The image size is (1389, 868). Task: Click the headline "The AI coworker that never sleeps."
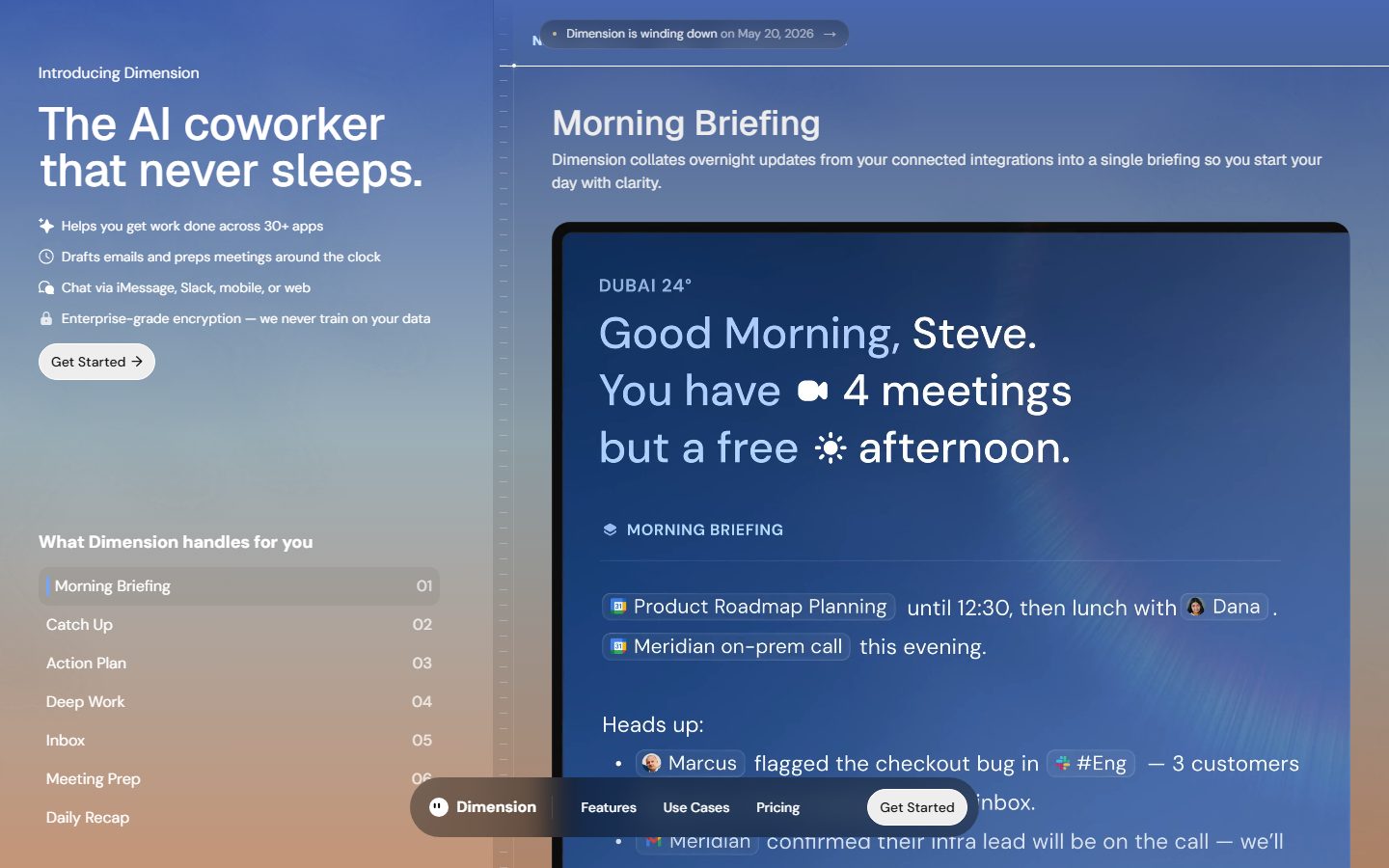click(231, 148)
